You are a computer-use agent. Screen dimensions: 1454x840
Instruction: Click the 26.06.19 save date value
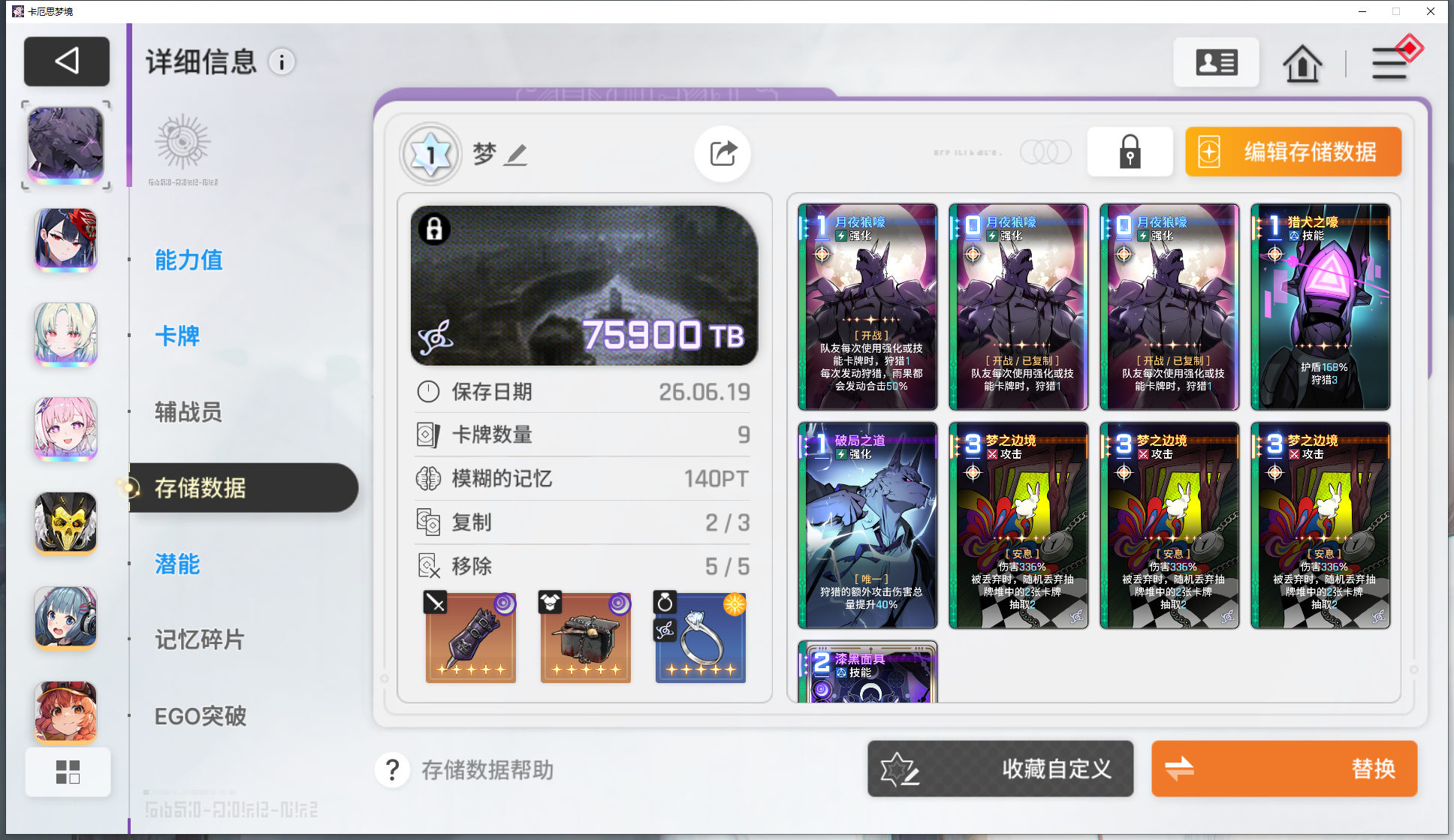point(704,392)
